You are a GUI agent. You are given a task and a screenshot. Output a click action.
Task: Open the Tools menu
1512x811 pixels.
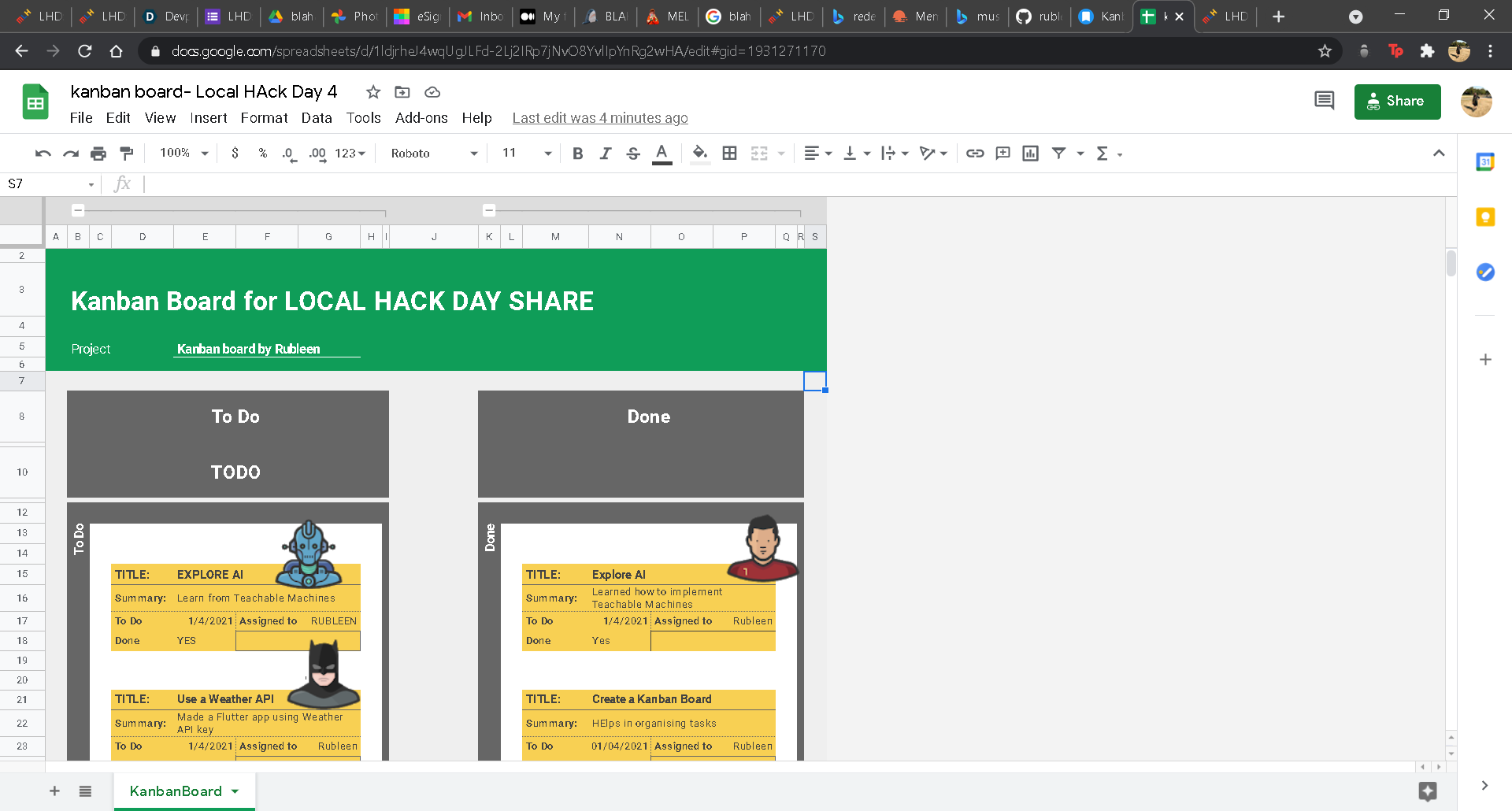[364, 118]
